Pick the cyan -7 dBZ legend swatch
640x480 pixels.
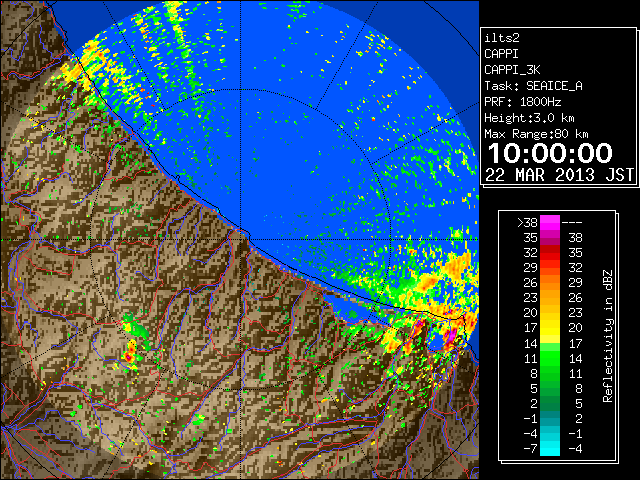(x=550, y=448)
